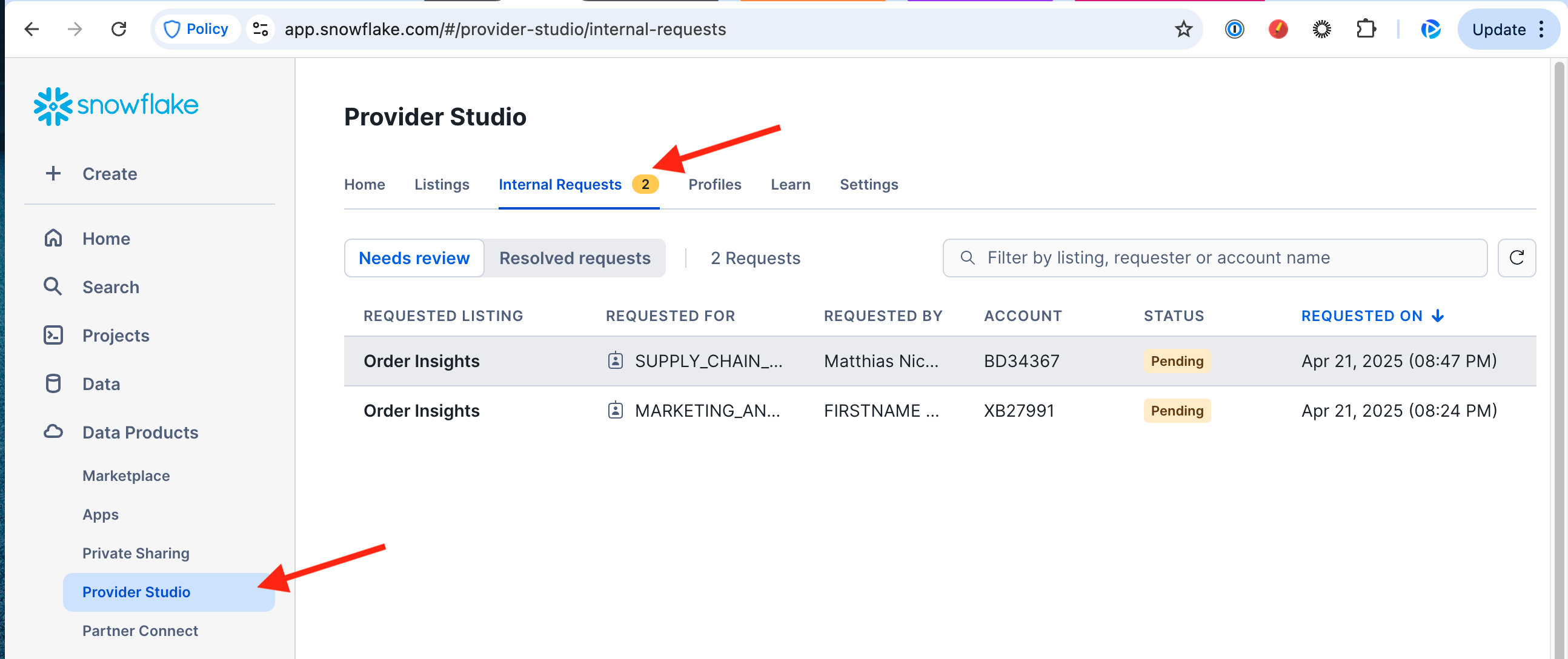Screen dimensions: 1568x659
Task: Reload the page with browser refresh icon
Action: pyautogui.click(x=119, y=29)
